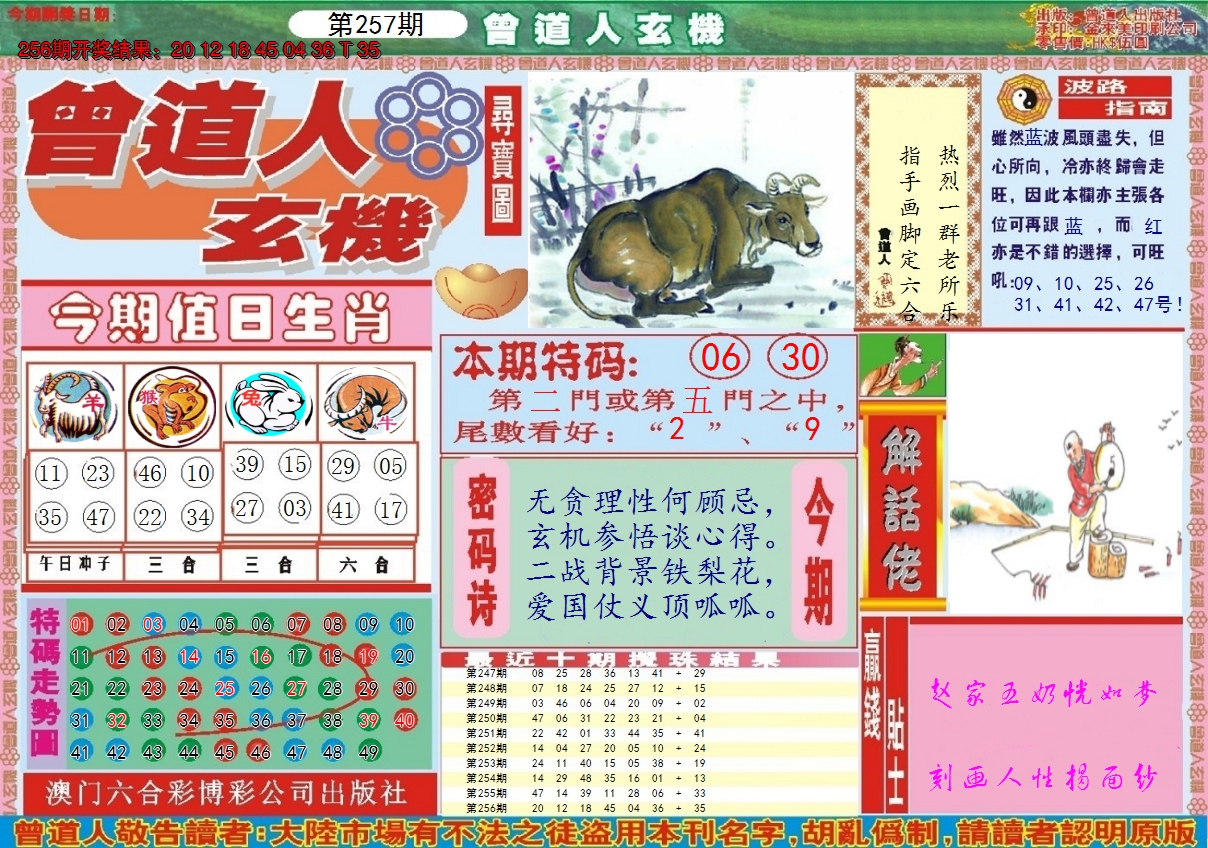This screenshot has width=1208, height=848.
Task: Click the 午日冲子 label
Action: [75, 565]
